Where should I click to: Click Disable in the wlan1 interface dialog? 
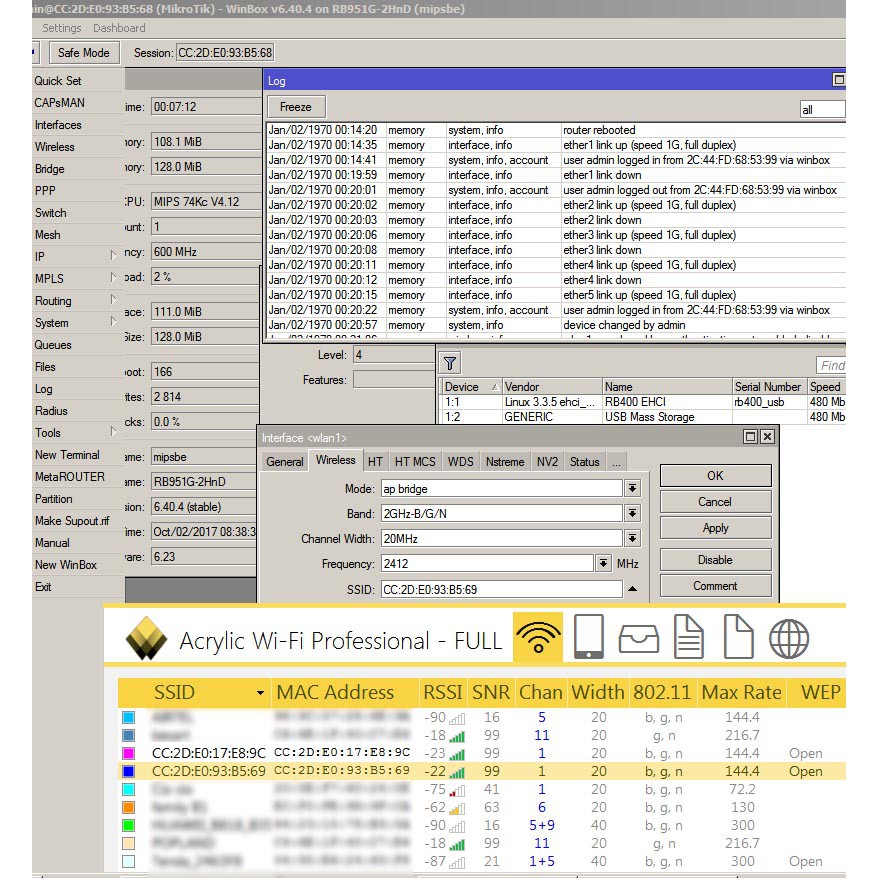[715, 560]
